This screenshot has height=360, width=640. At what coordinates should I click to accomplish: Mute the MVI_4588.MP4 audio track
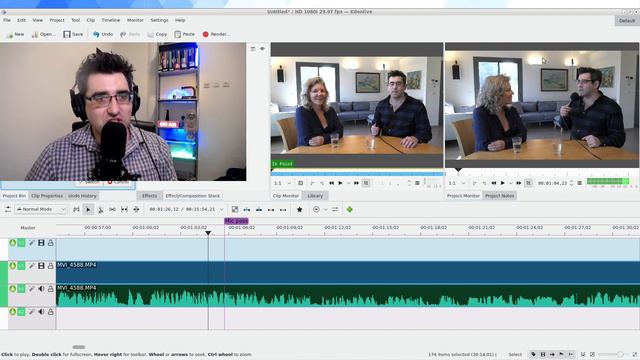coord(41,289)
